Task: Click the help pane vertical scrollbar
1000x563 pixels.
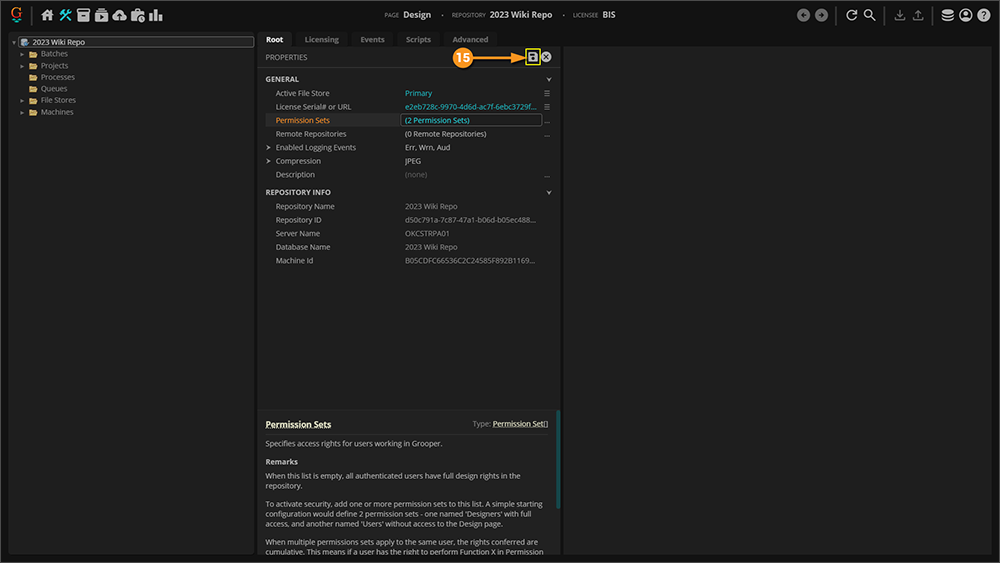Action: [557, 460]
